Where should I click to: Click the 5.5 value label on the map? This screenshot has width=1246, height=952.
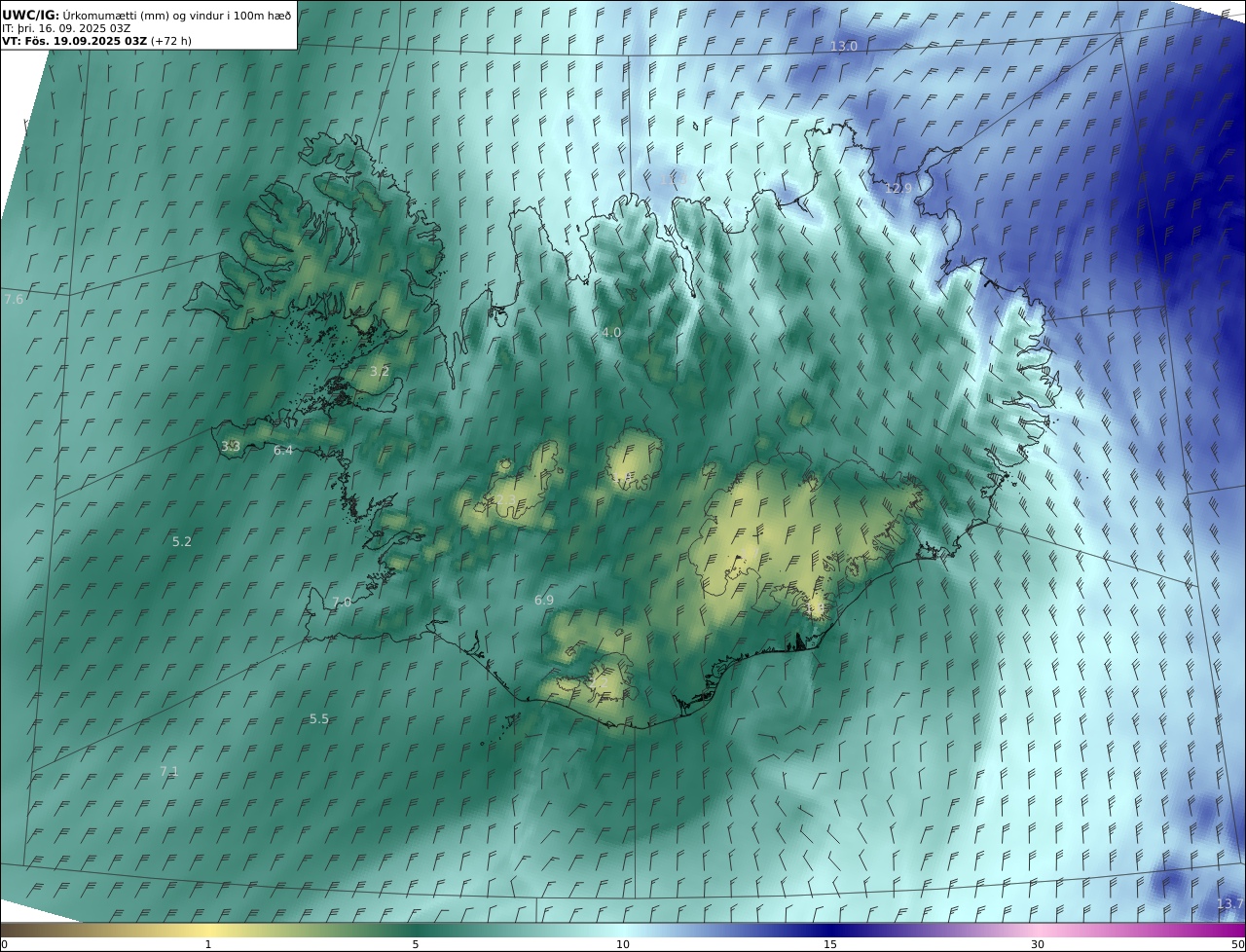tap(319, 718)
